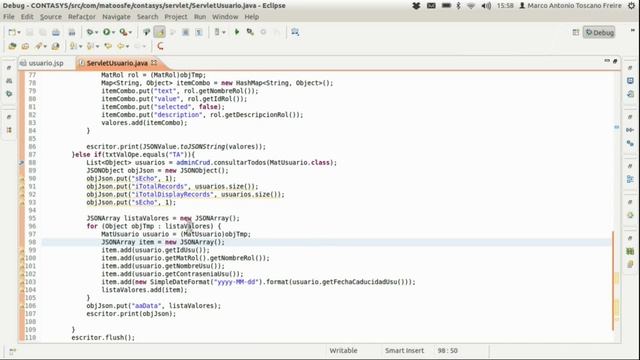The width and height of the screenshot is (640, 360).
Task: Click the 'valores.add(itemCombo);' code line
Action: (x=144, y=123)
